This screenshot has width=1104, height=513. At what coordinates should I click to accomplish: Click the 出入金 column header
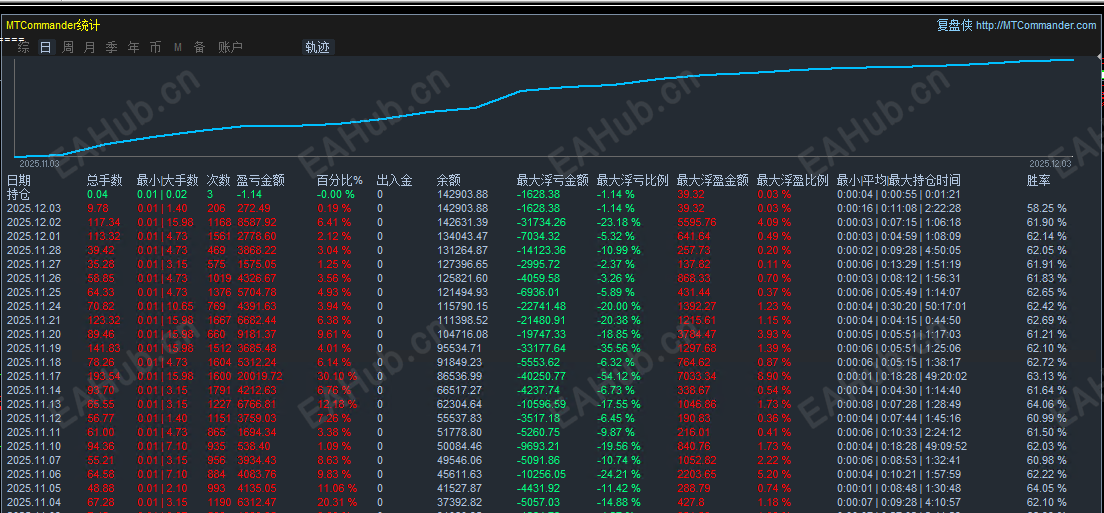click(394, 181)
